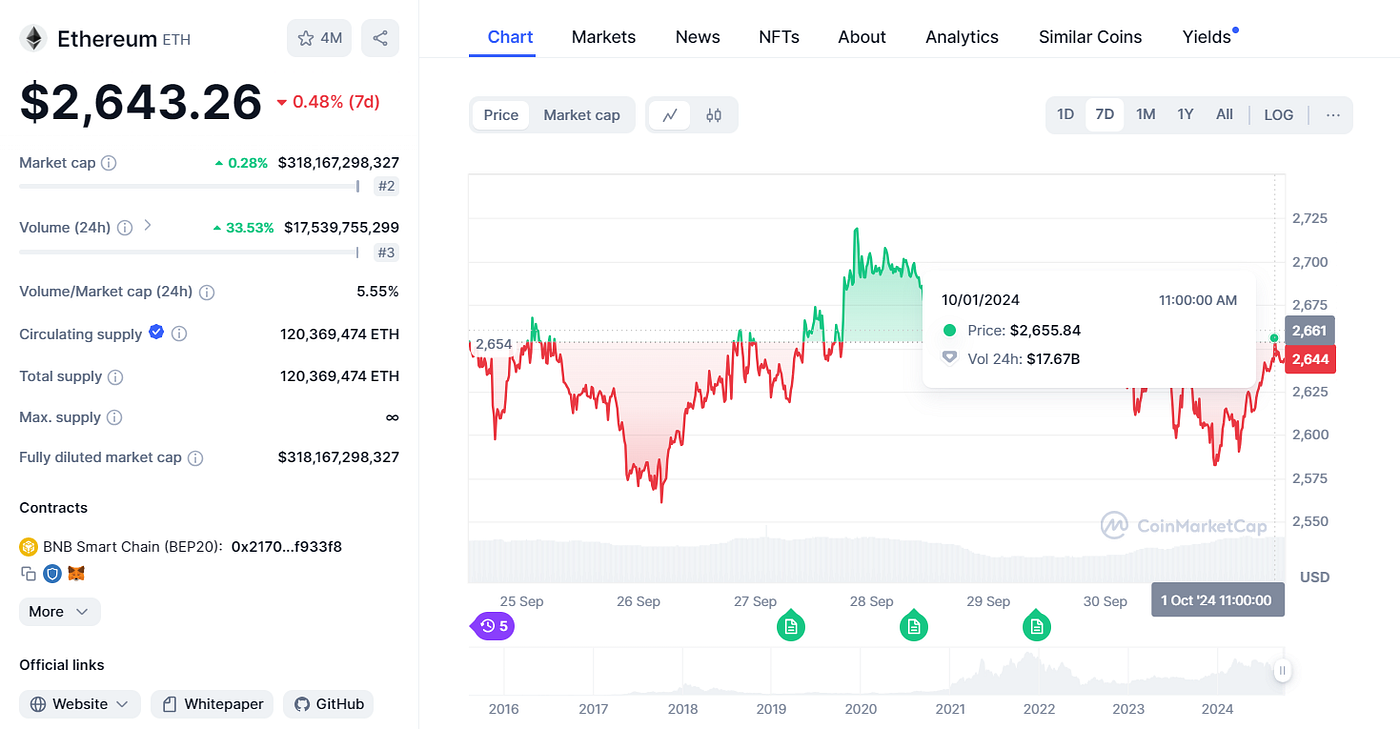The height and width of the screenshot is (729, 1400).
Task: Open the Analytics tab
Action: coord(961,37)
